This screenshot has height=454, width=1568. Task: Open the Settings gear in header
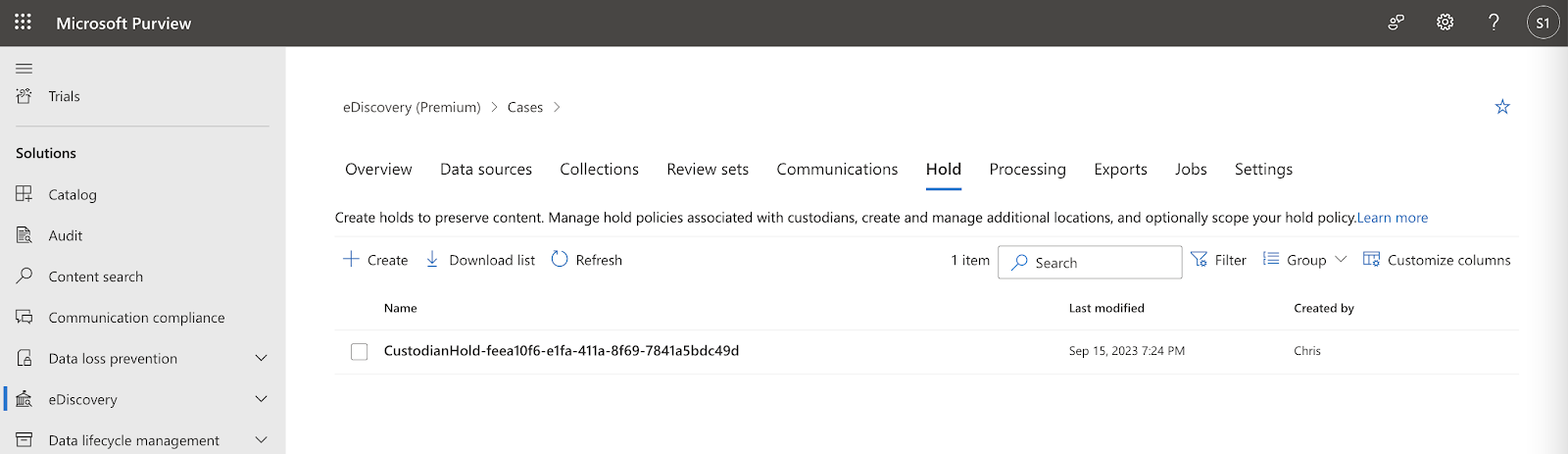click(x=1445, y=22)
